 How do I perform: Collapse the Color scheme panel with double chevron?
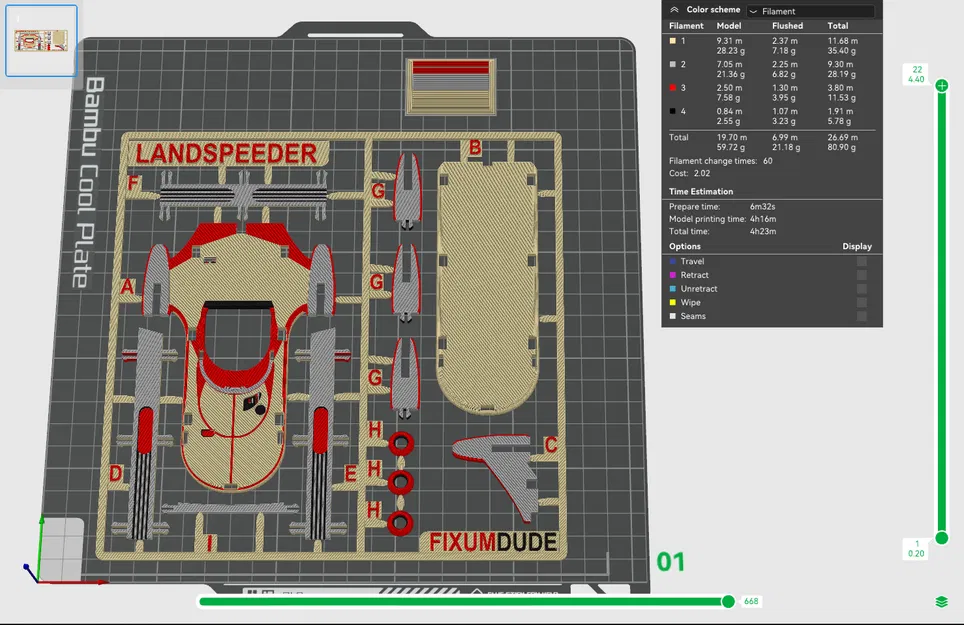[674, 10]
